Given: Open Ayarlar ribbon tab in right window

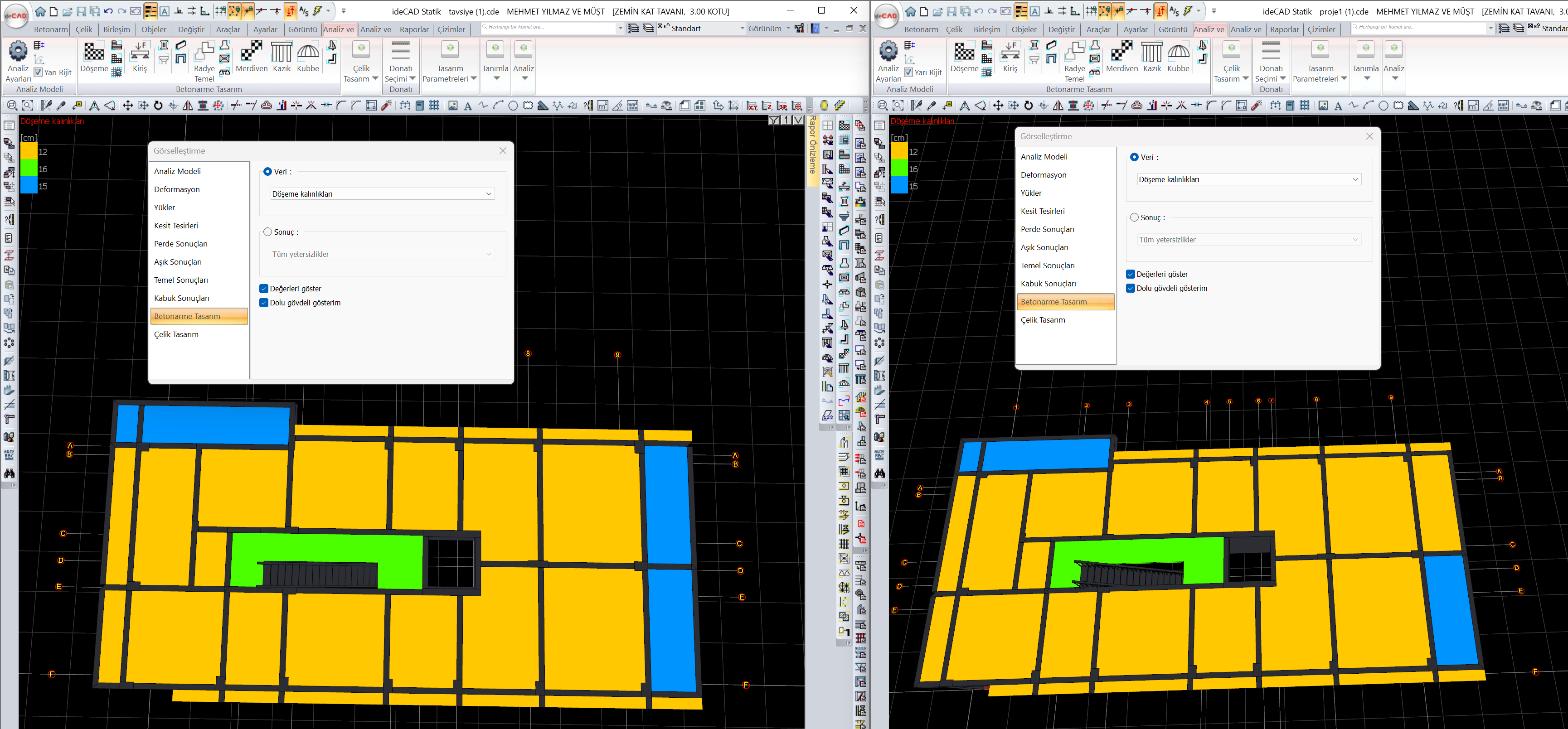Looking at the screenshot, I should 1136,29.
